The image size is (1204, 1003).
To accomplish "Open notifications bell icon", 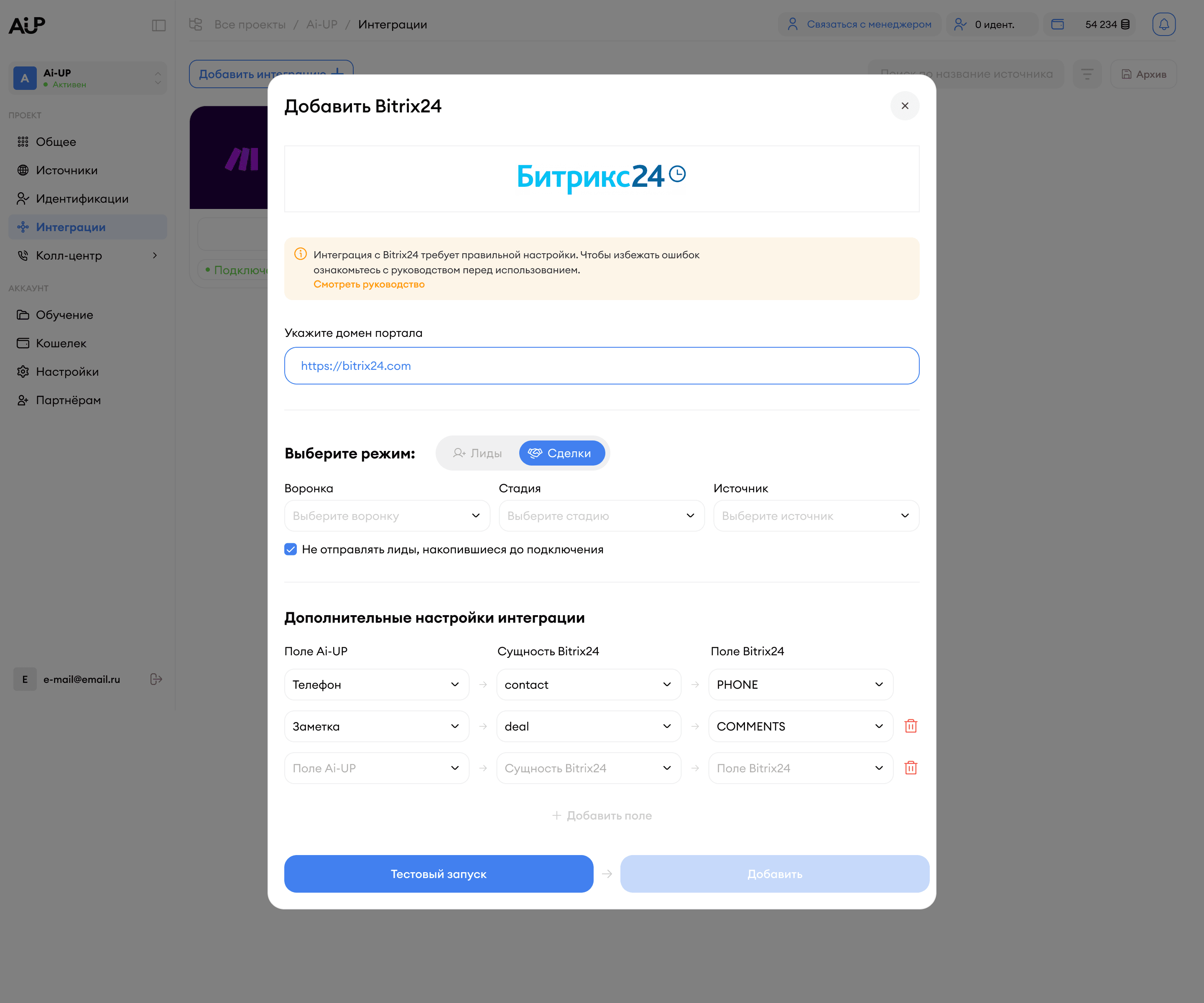I will [x=1164, y=24].
